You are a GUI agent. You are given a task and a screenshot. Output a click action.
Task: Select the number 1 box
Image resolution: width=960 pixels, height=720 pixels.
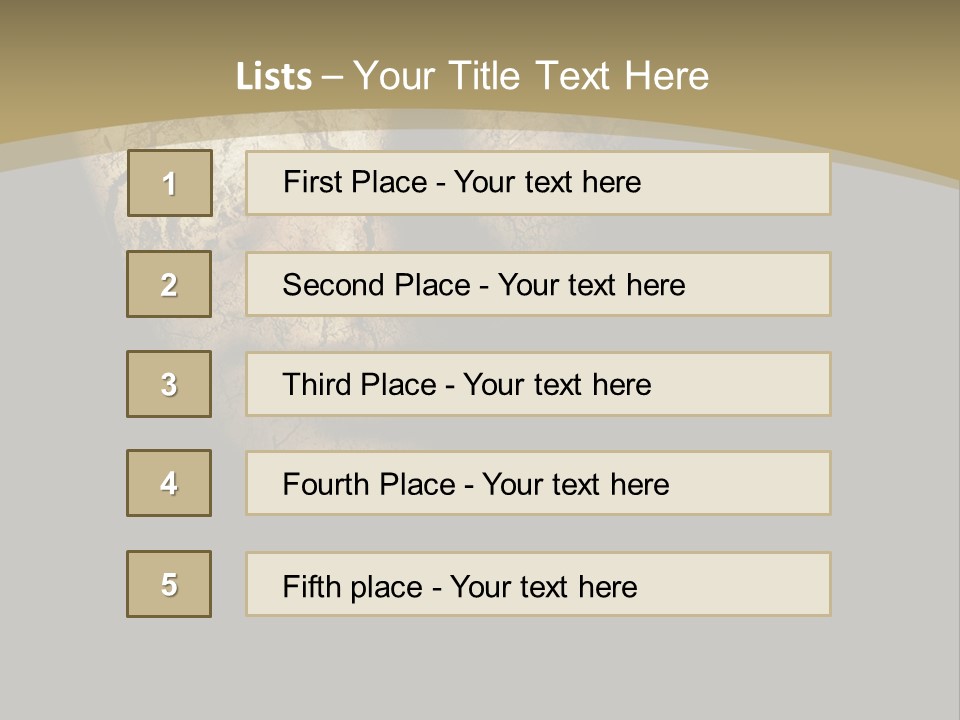coord(169,183)
